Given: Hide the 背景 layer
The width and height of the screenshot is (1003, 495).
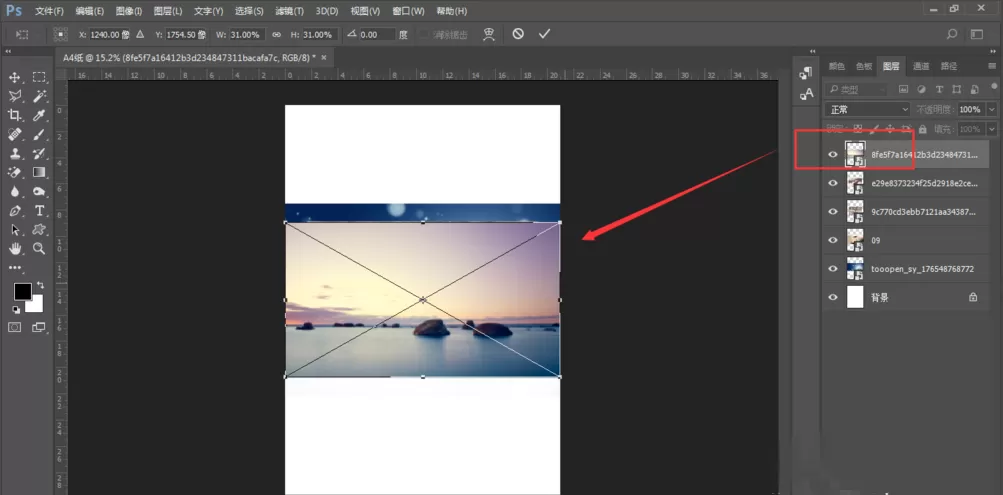Looking at the screenshot, I should [833, 297].
